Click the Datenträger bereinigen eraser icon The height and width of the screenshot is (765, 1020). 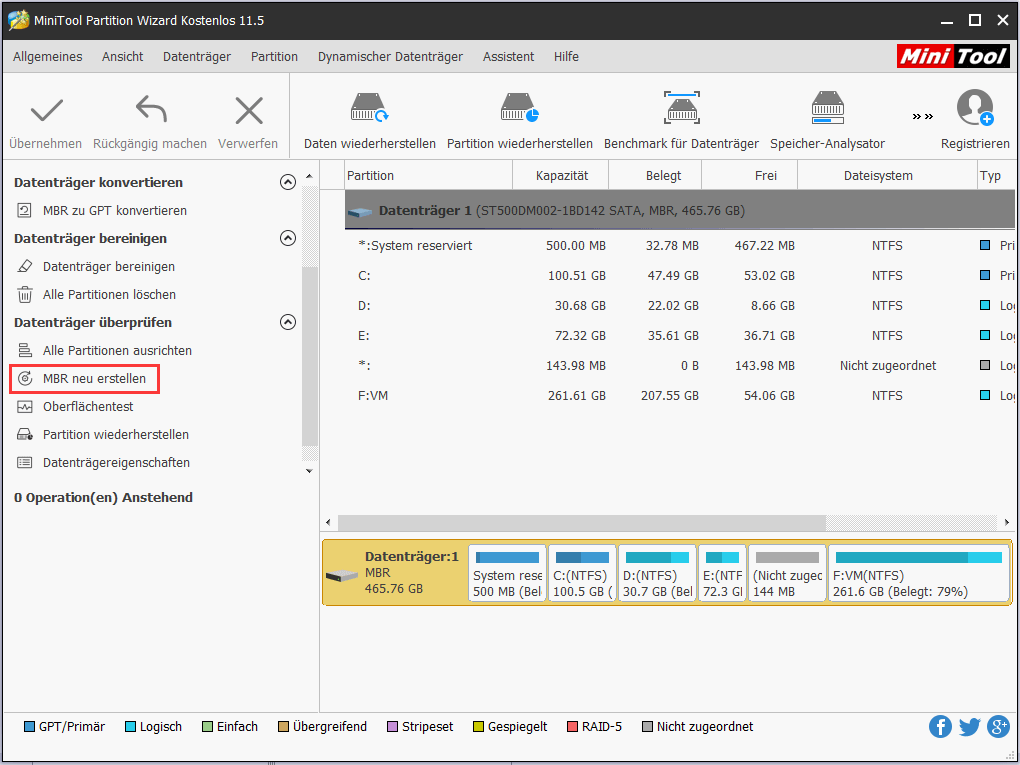coord(25,266)
